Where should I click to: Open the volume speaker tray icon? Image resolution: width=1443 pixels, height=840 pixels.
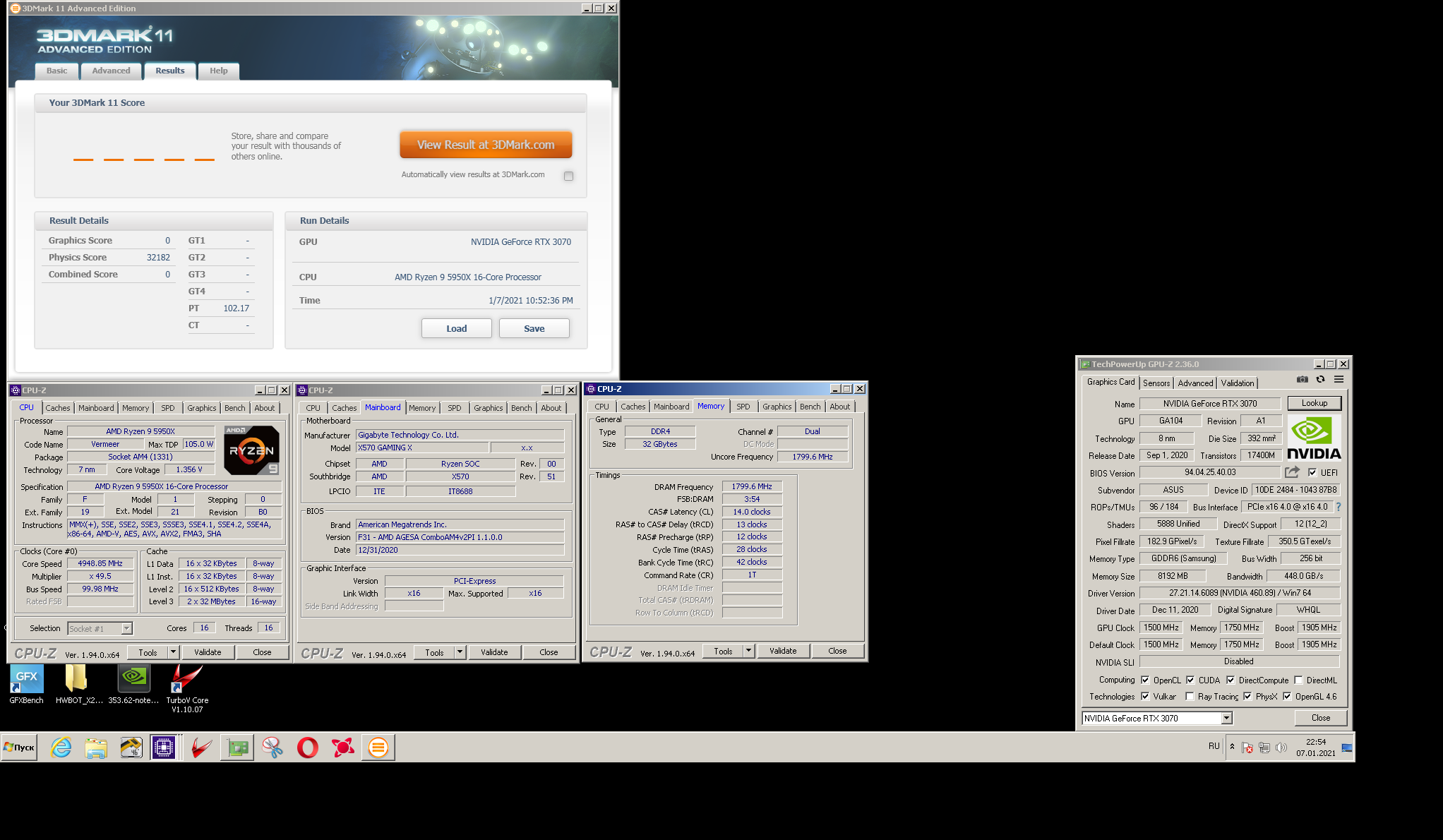pyautogui.click(x=1281, y=748)
